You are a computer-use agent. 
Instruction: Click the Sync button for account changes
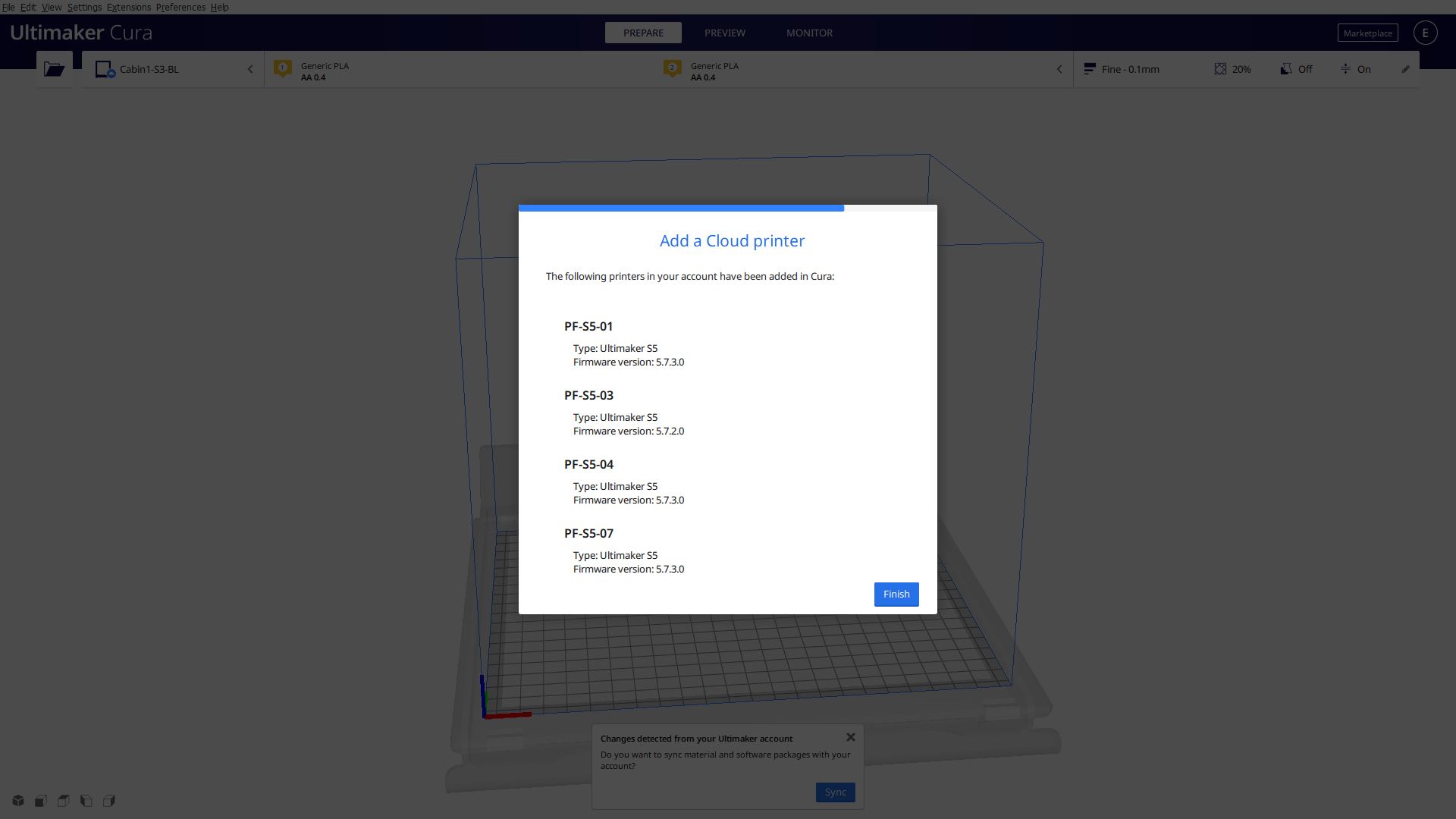pyautogui.click(x=836, y=792)
